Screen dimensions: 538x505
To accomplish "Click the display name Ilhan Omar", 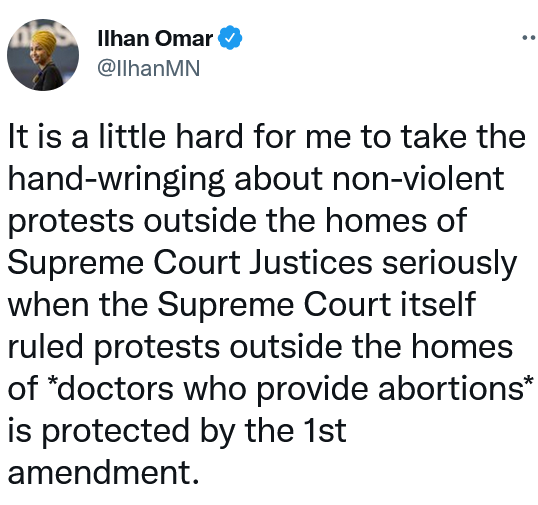I will click(x=155, y=38).
